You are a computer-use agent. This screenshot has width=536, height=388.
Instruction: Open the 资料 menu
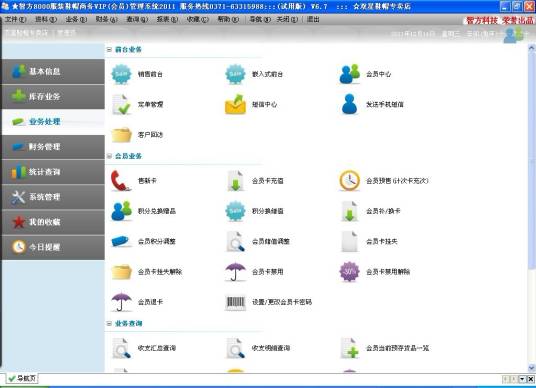46,19
